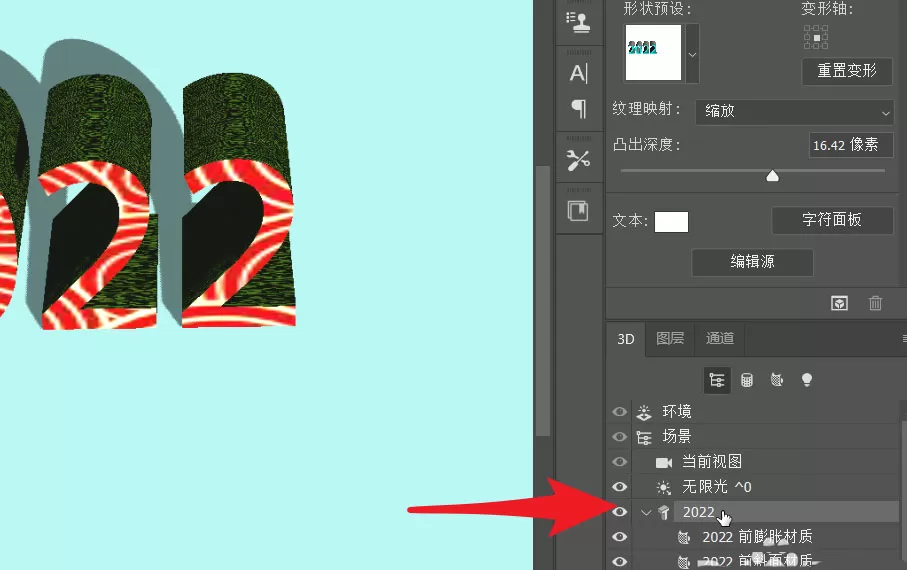The width and height of the screenshot is (907, 570).
Task: Open the Paragraph panel icon
Action: point(578,109)
